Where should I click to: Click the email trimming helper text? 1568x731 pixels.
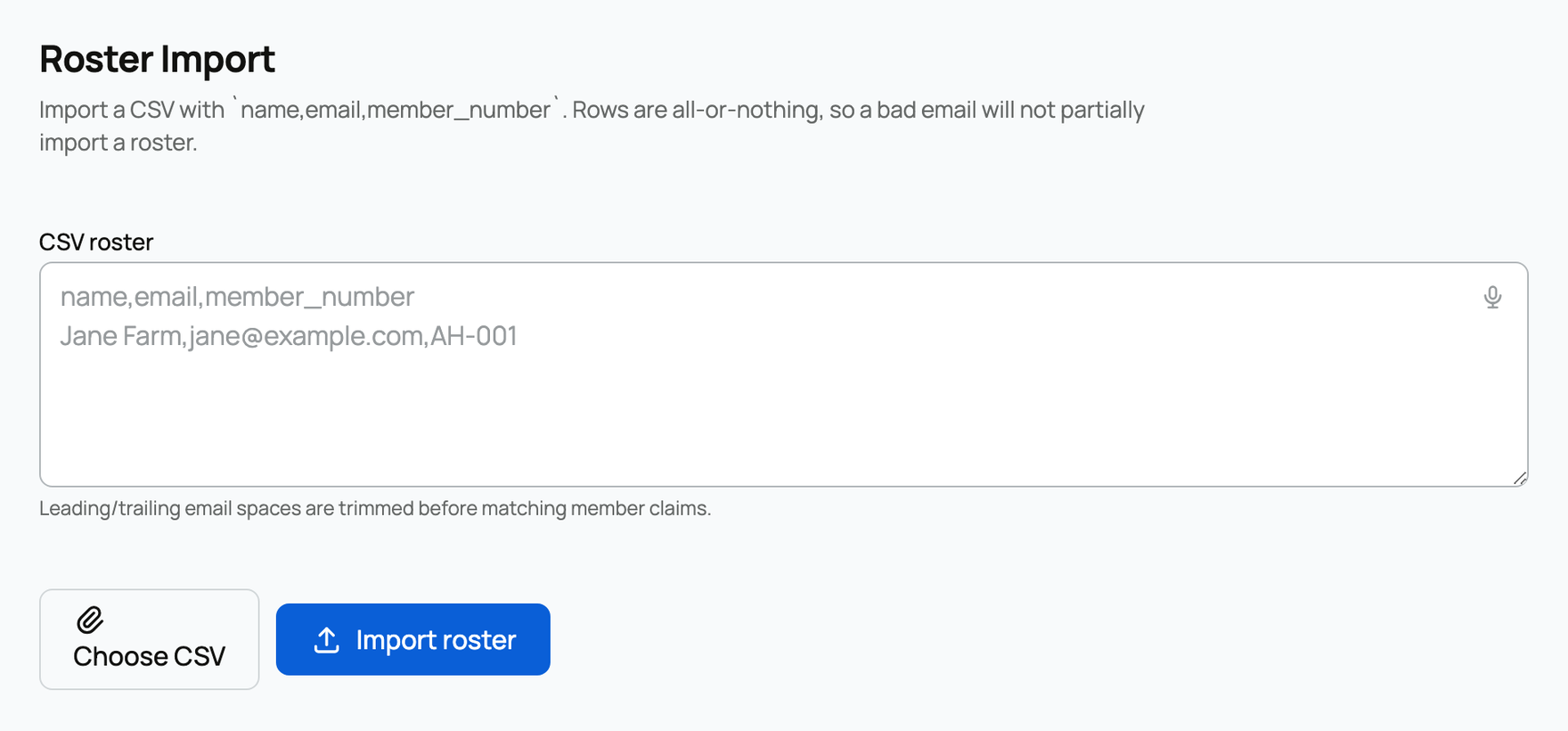click(x=375, y=508)
